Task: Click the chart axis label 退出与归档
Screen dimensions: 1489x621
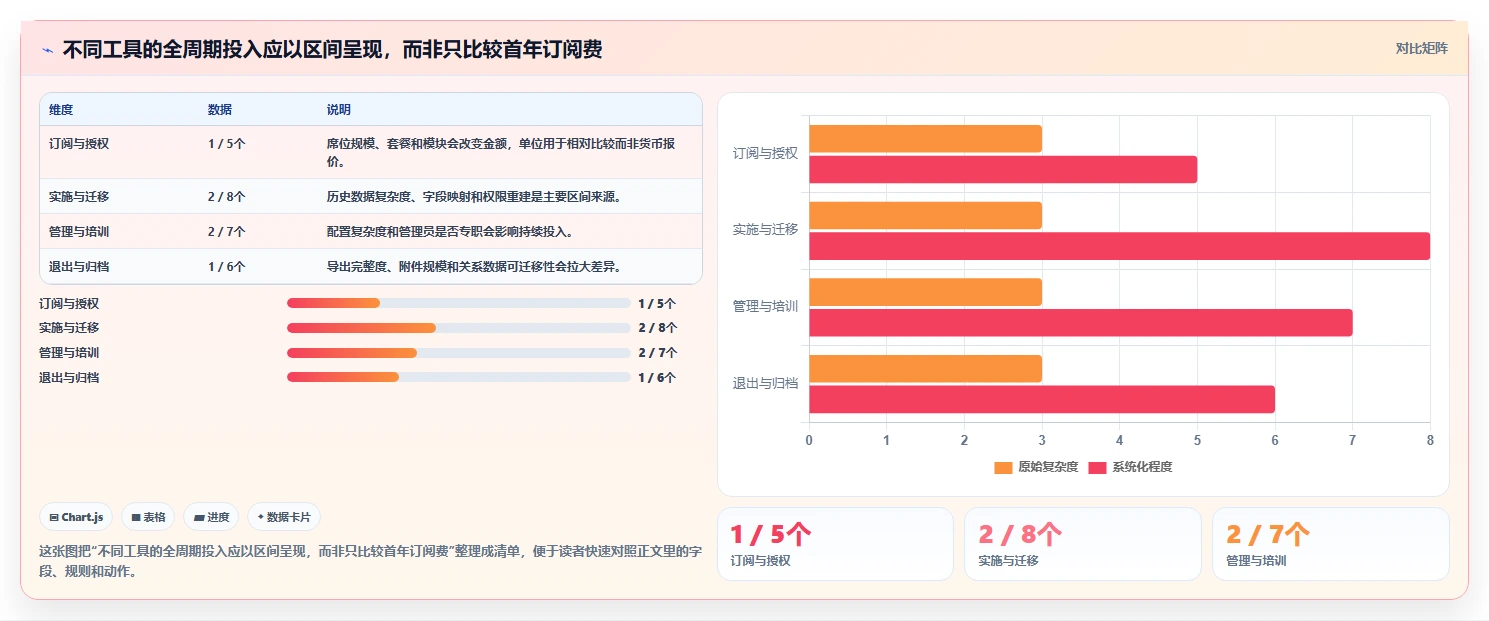Action: [765, 383]
